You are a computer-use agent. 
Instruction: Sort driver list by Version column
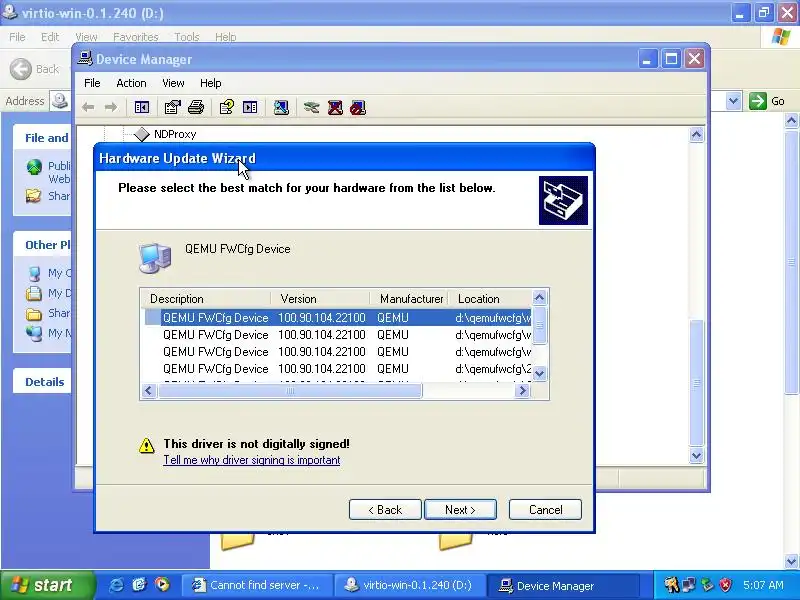tap(320, 298)
